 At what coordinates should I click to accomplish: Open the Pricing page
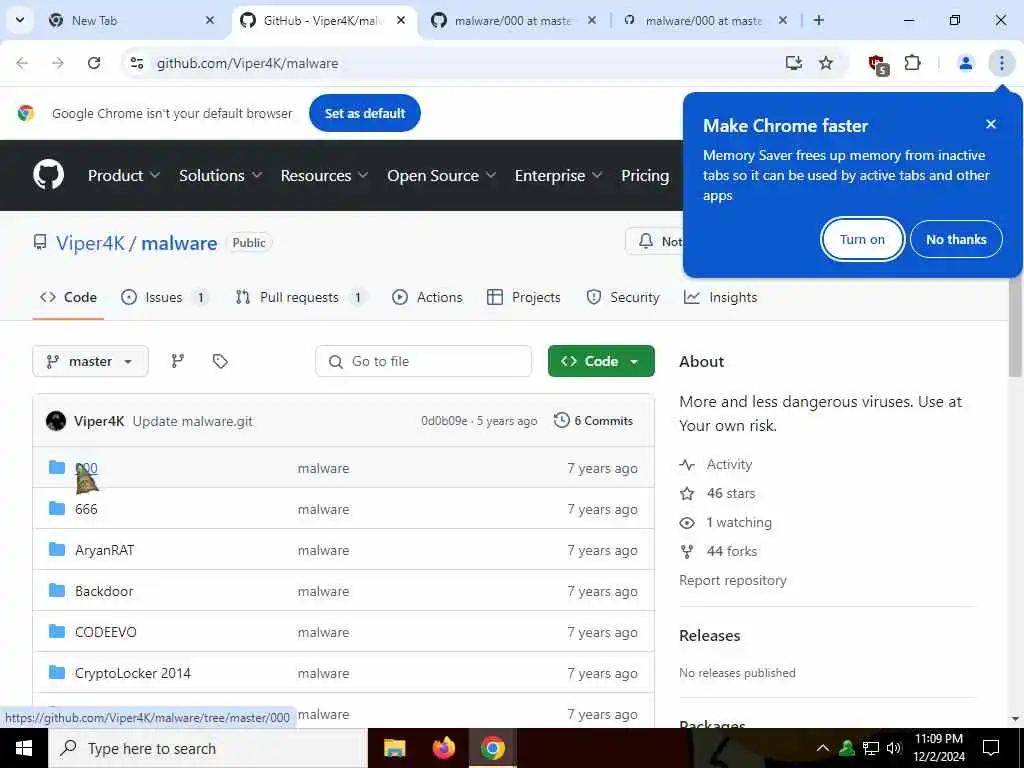click(645, 176)
